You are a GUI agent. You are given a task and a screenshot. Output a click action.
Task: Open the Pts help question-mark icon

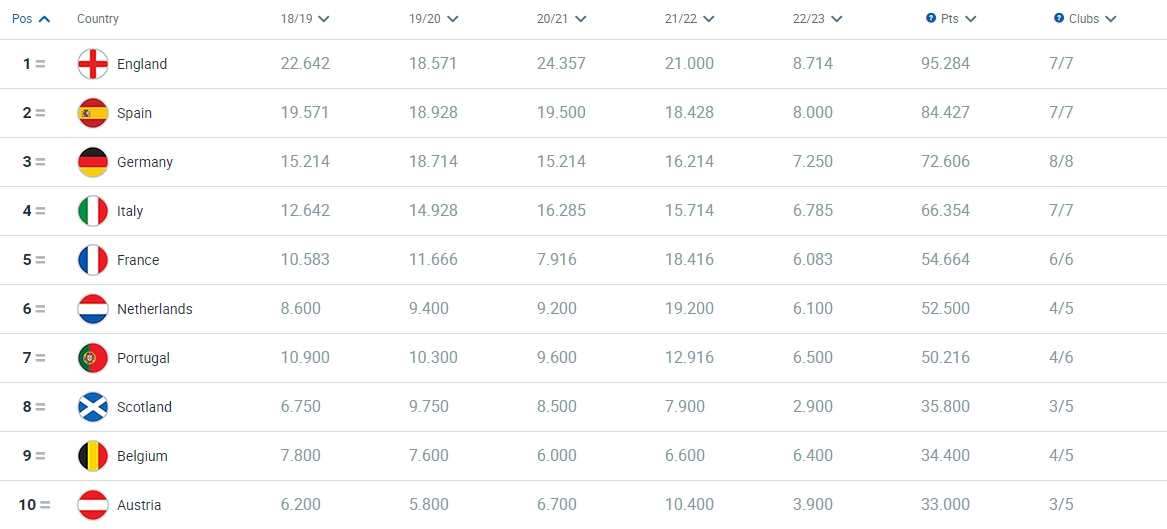[x=930, y=19]
